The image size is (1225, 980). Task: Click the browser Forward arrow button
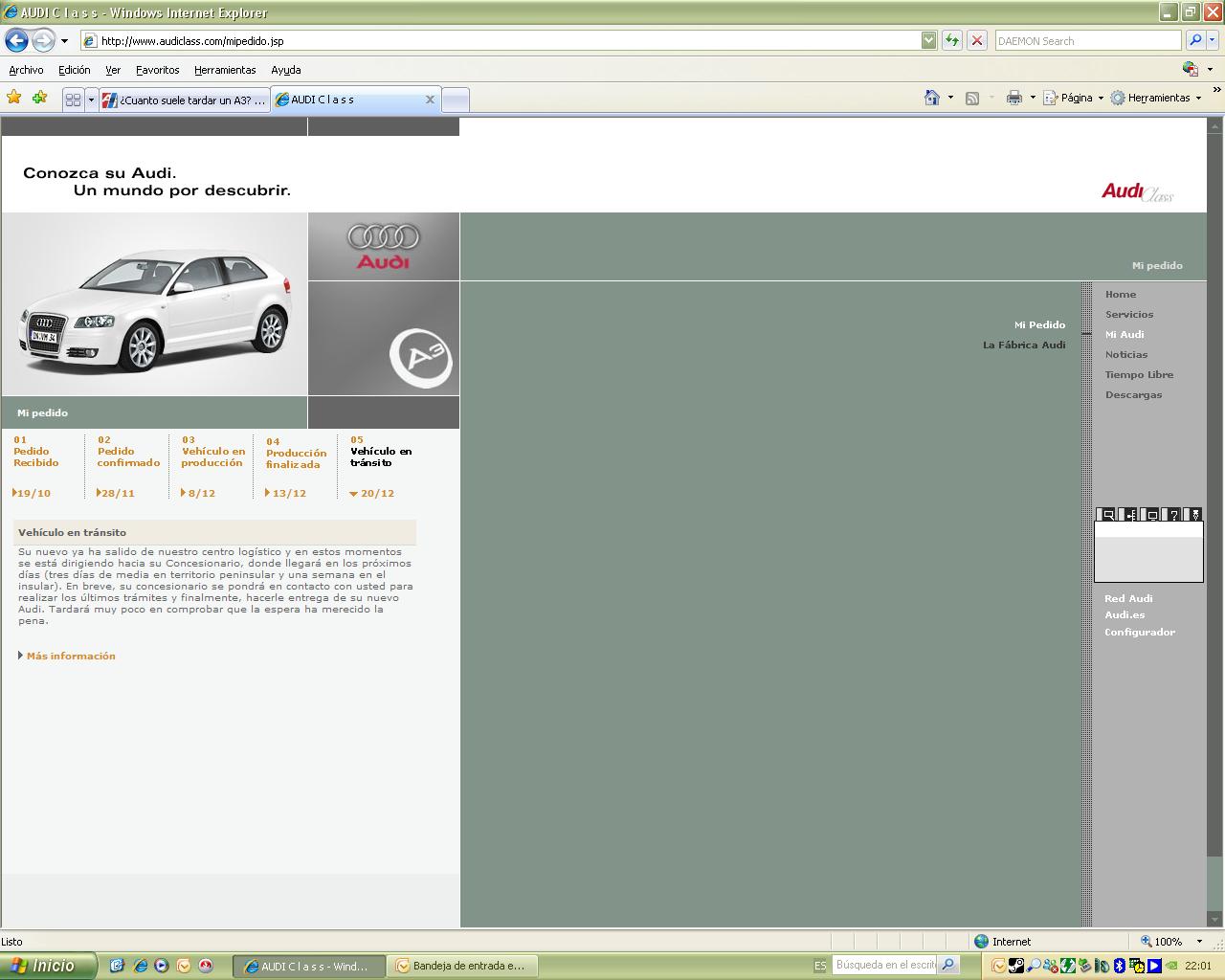click(43, 40)
